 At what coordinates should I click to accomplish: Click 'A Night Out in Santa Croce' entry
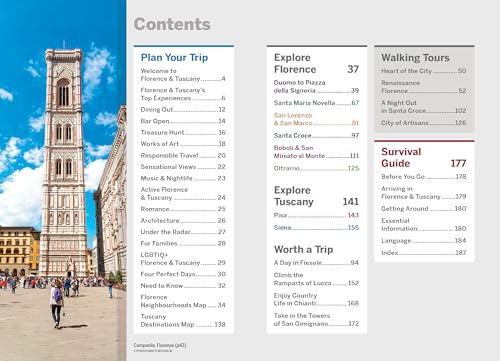[424, 107]
